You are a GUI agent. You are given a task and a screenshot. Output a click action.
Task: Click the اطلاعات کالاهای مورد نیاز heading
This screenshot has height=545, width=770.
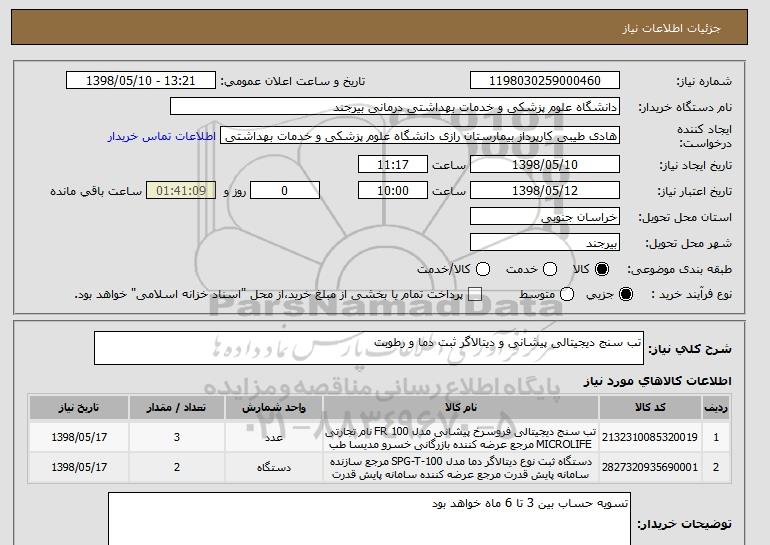coord(658,381)
